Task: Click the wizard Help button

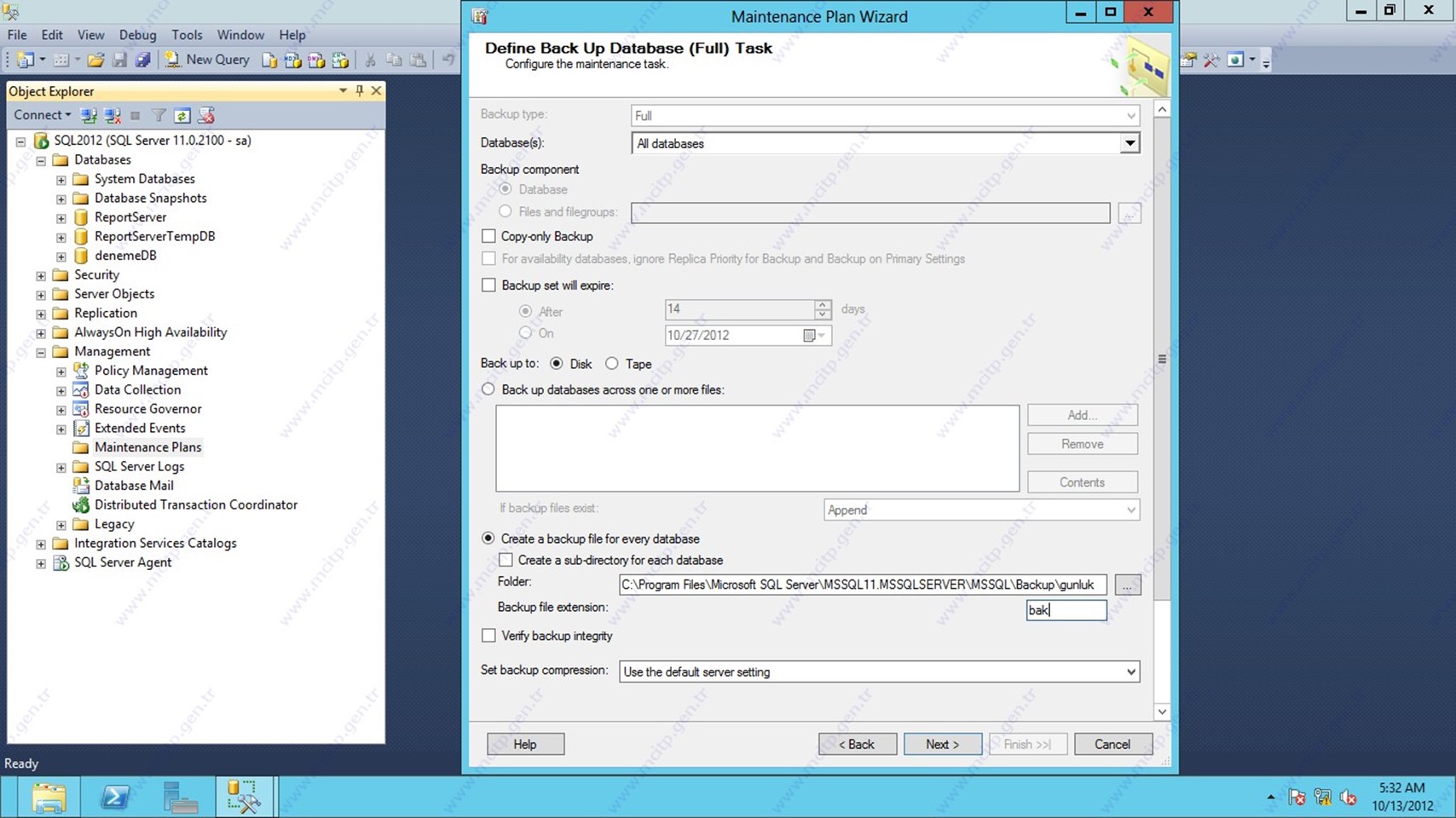Action: point(526,744)
